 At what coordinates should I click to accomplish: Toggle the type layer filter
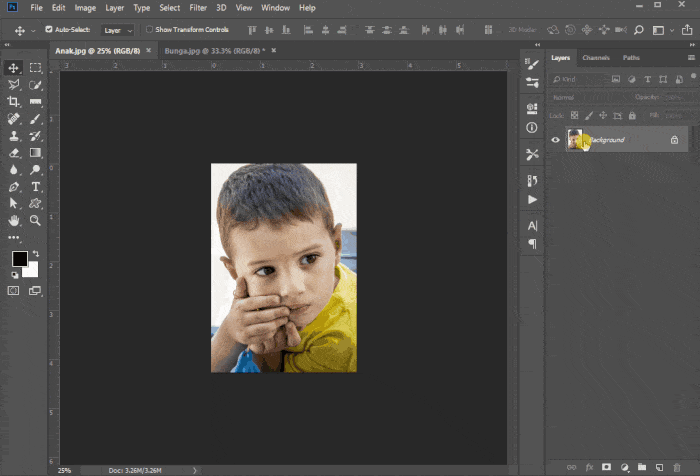pos(647,79)
